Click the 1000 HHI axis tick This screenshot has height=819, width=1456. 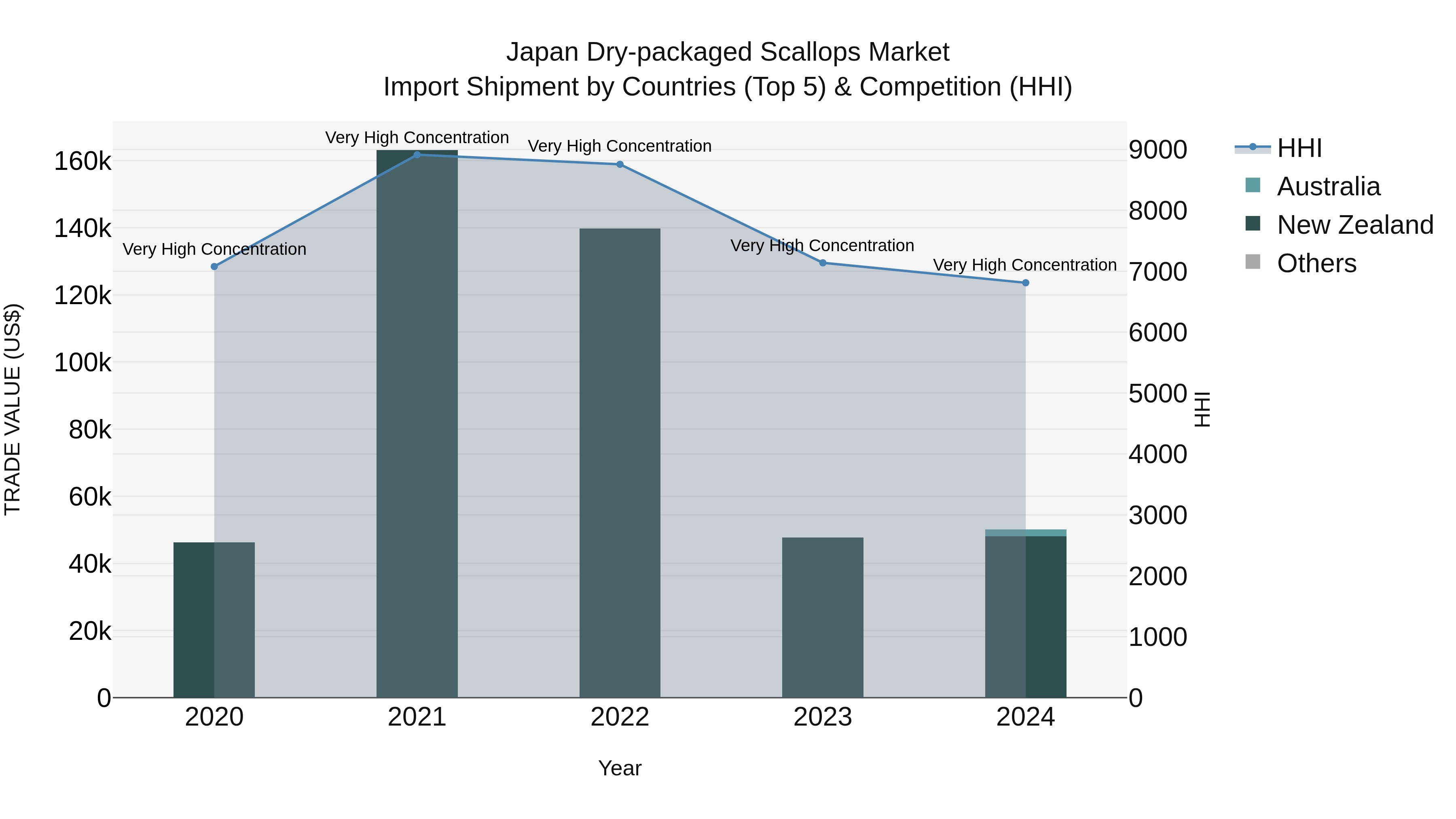[1158, 637]
